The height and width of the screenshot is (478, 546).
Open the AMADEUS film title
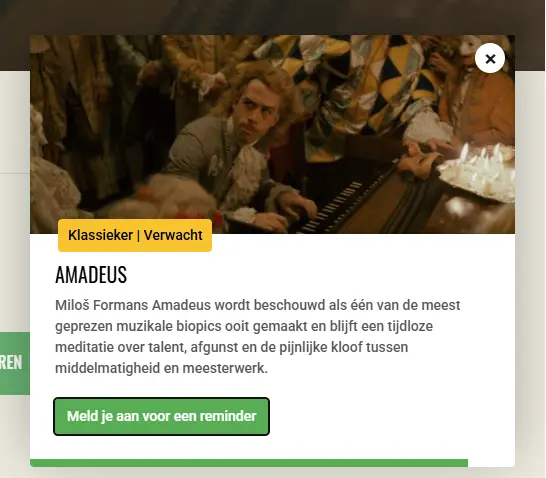click(91, 275)
